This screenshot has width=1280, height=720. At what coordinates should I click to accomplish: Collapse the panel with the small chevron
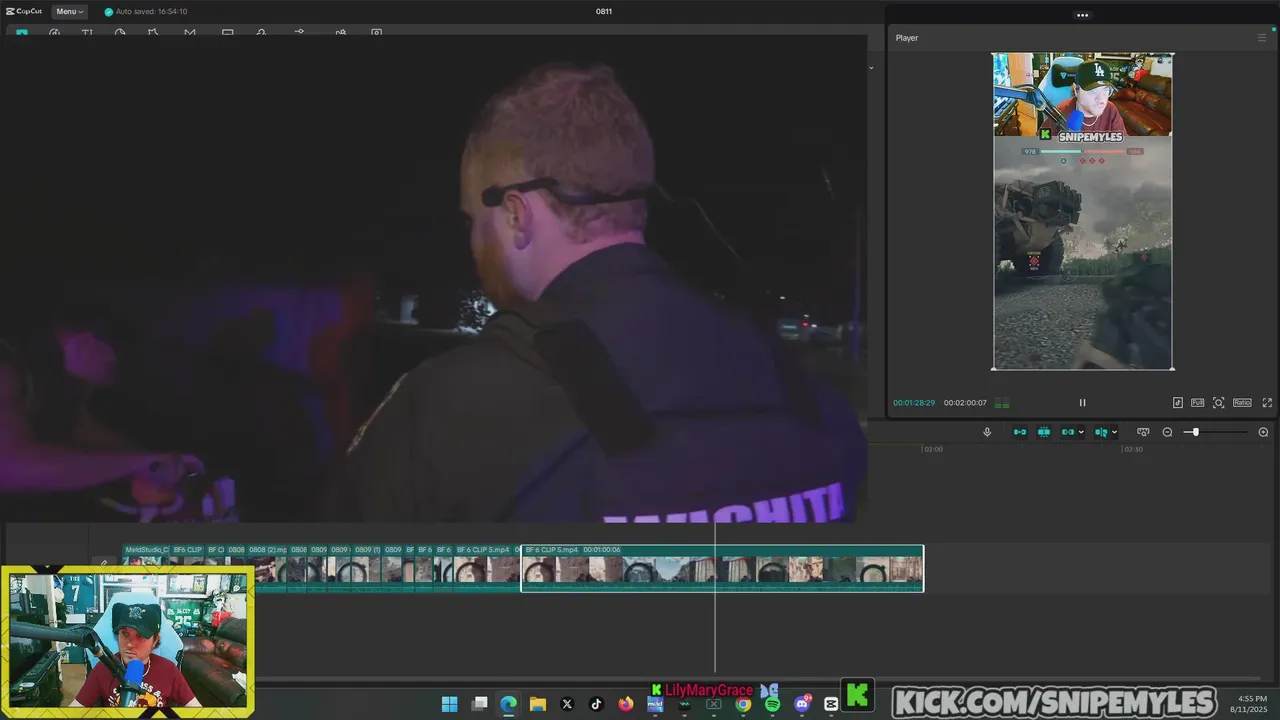tap(871, 68)
